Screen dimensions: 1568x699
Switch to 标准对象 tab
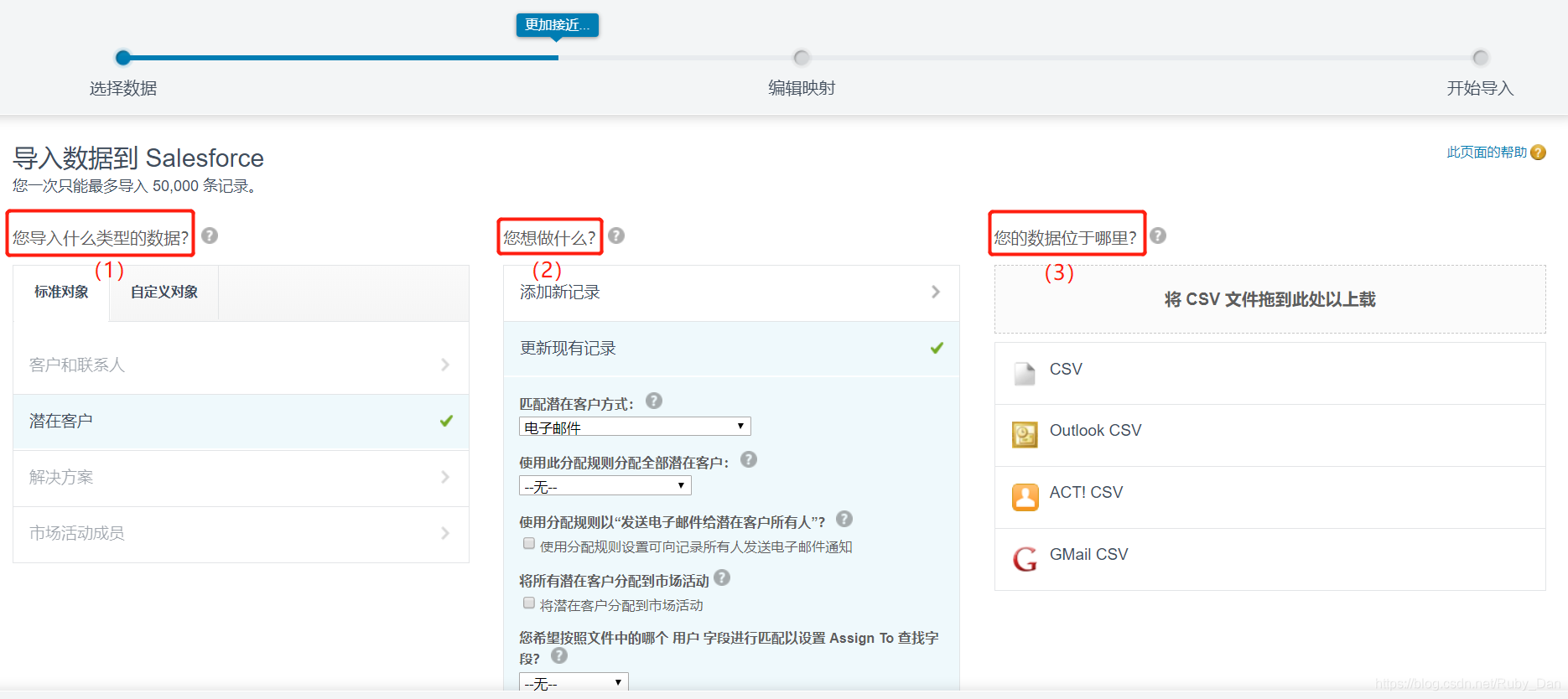point(61,293)
